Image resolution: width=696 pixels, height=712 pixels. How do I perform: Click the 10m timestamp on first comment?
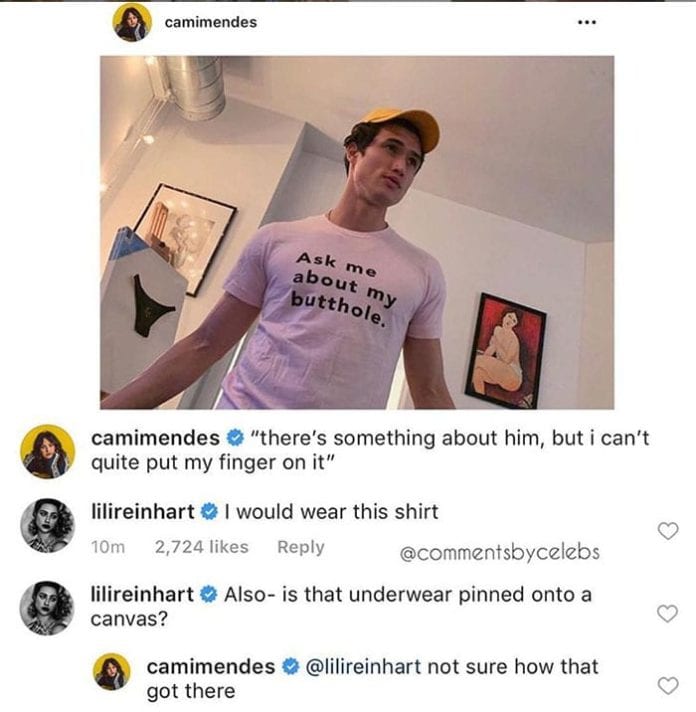click(x=108, y=547)
